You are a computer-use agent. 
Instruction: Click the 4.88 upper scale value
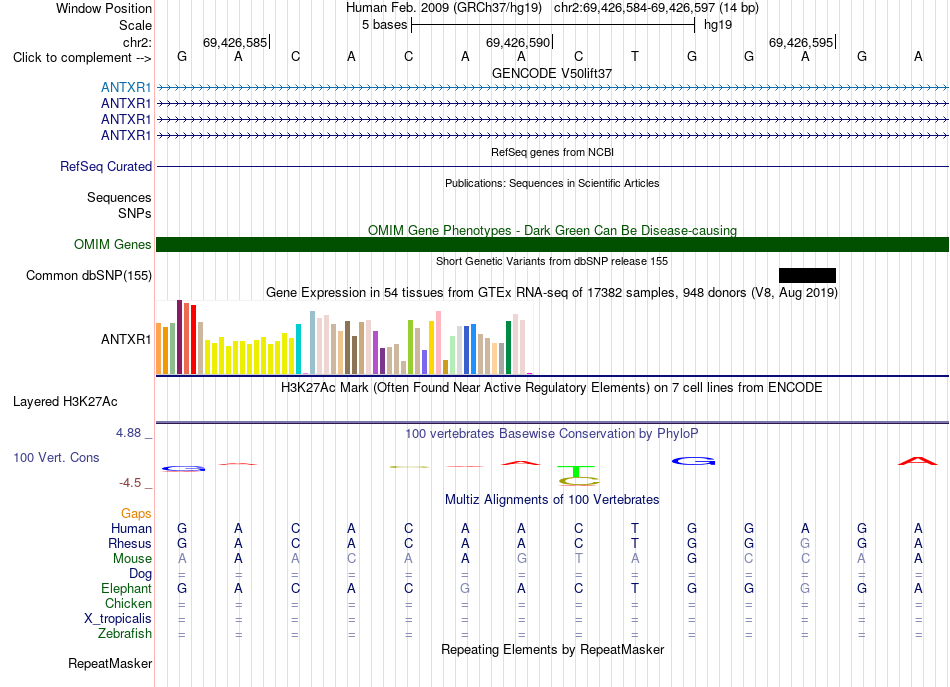(x=128, y=433)
